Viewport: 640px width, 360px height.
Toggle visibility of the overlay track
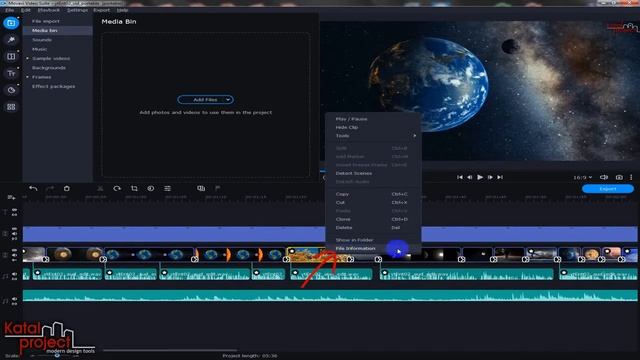(x=15, y=229)
